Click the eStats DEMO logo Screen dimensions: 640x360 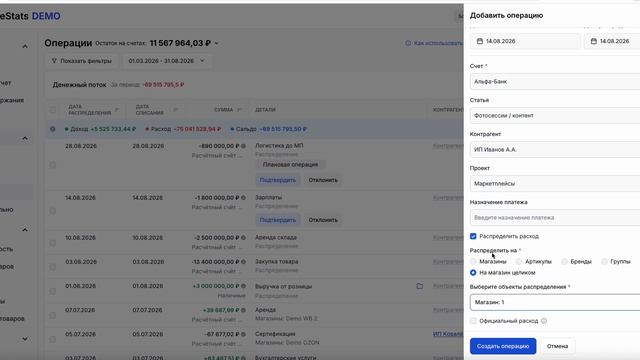30,16
